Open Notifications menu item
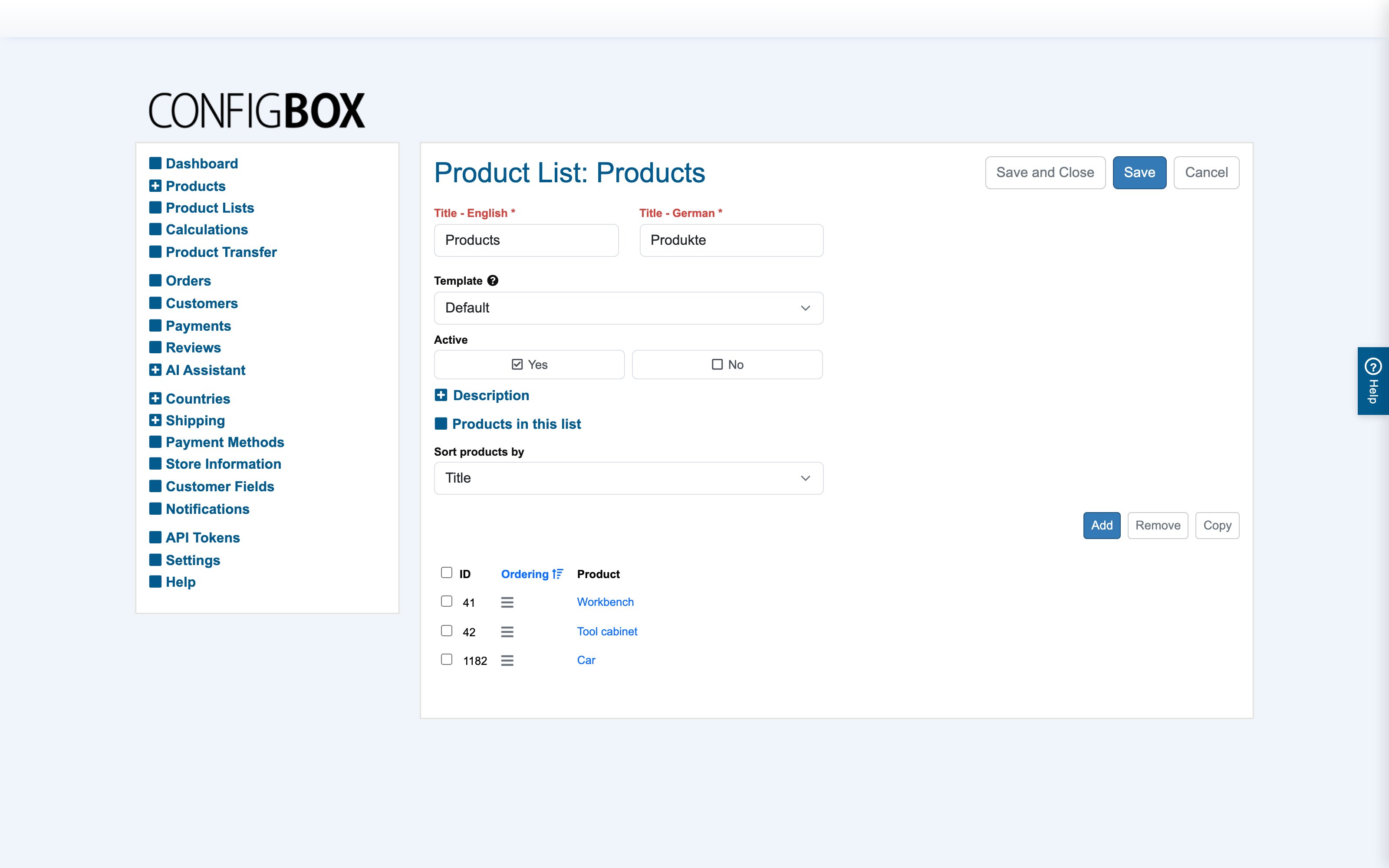Image resolution: width=1389 pixels, height=868 pixels. [x=207, y=509]
